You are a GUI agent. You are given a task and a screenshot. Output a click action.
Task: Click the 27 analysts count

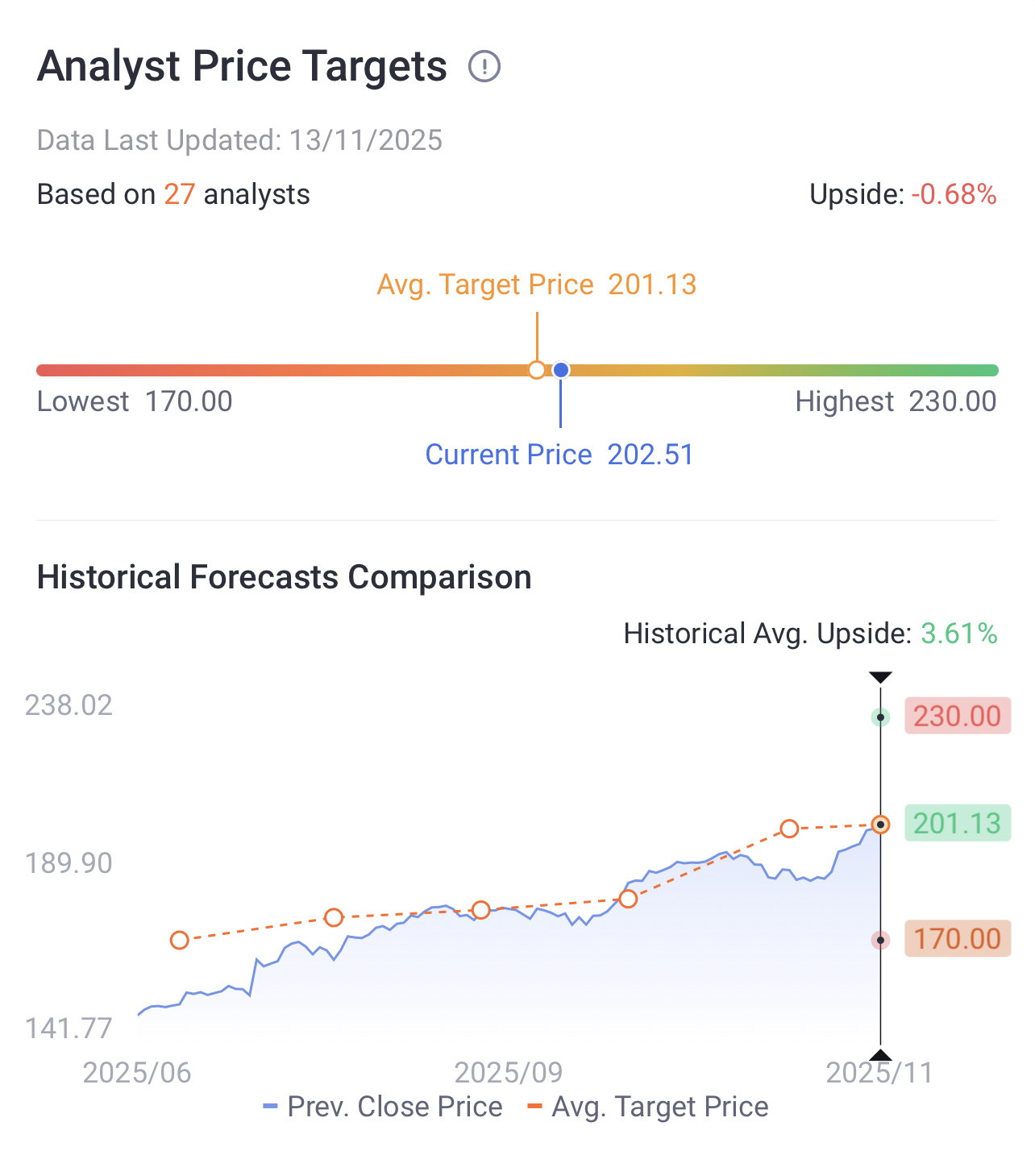[180, 194]
